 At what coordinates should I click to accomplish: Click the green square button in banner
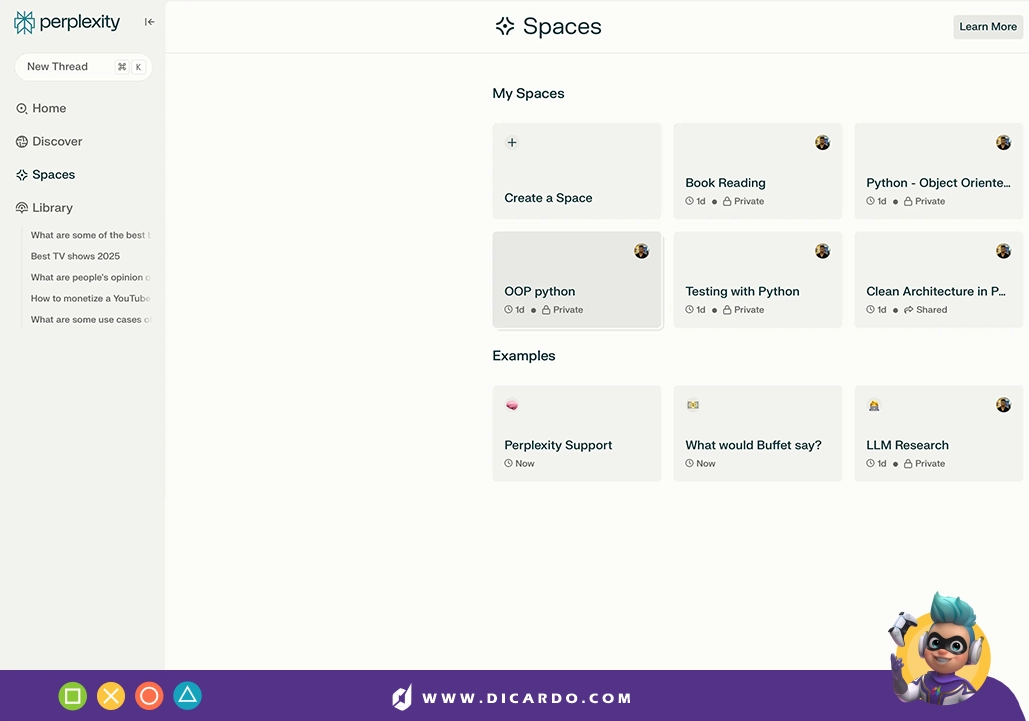pyautogui.click(x=73, y=696)
